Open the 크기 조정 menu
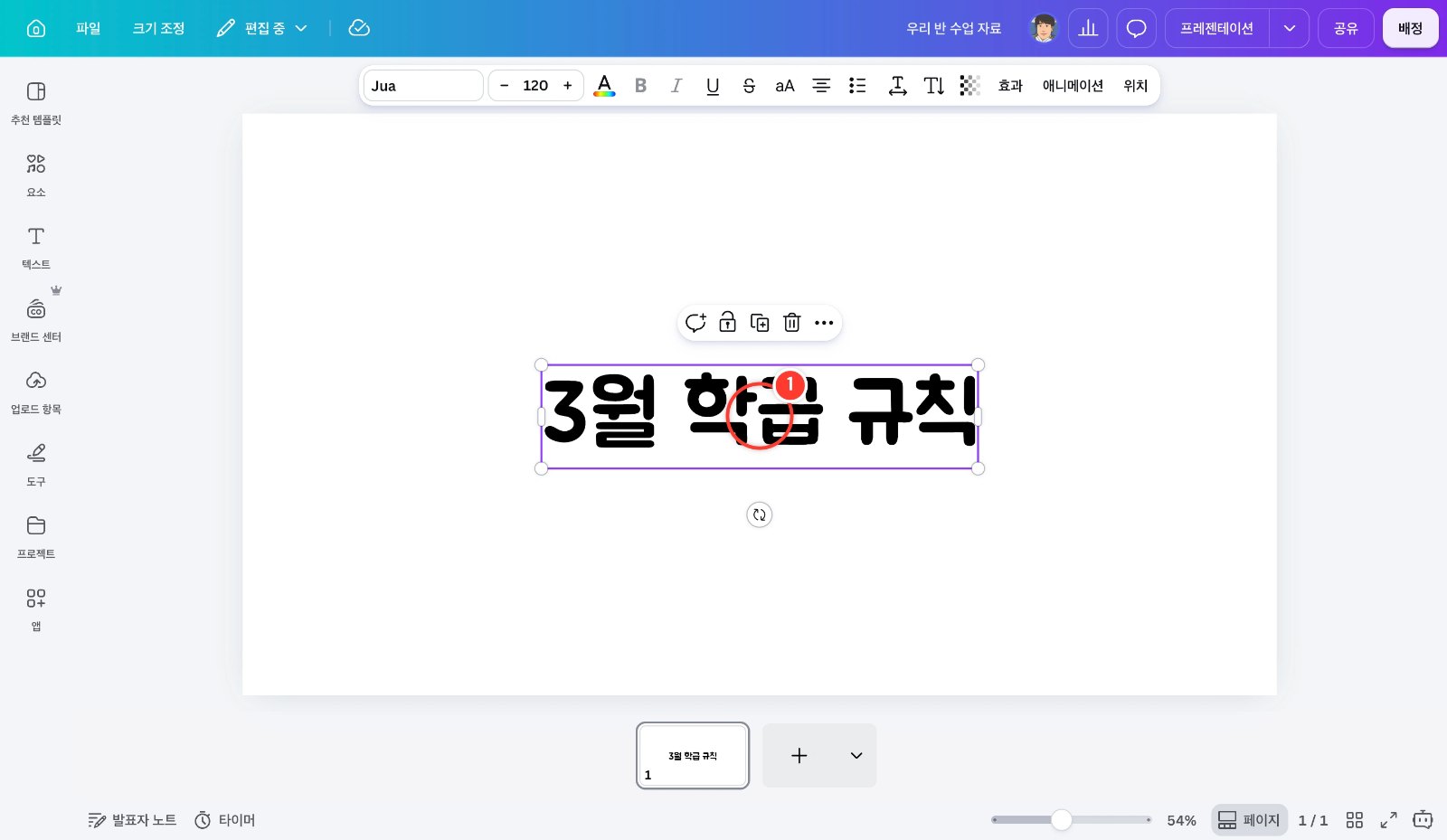1447x840 pixels. 158,28
